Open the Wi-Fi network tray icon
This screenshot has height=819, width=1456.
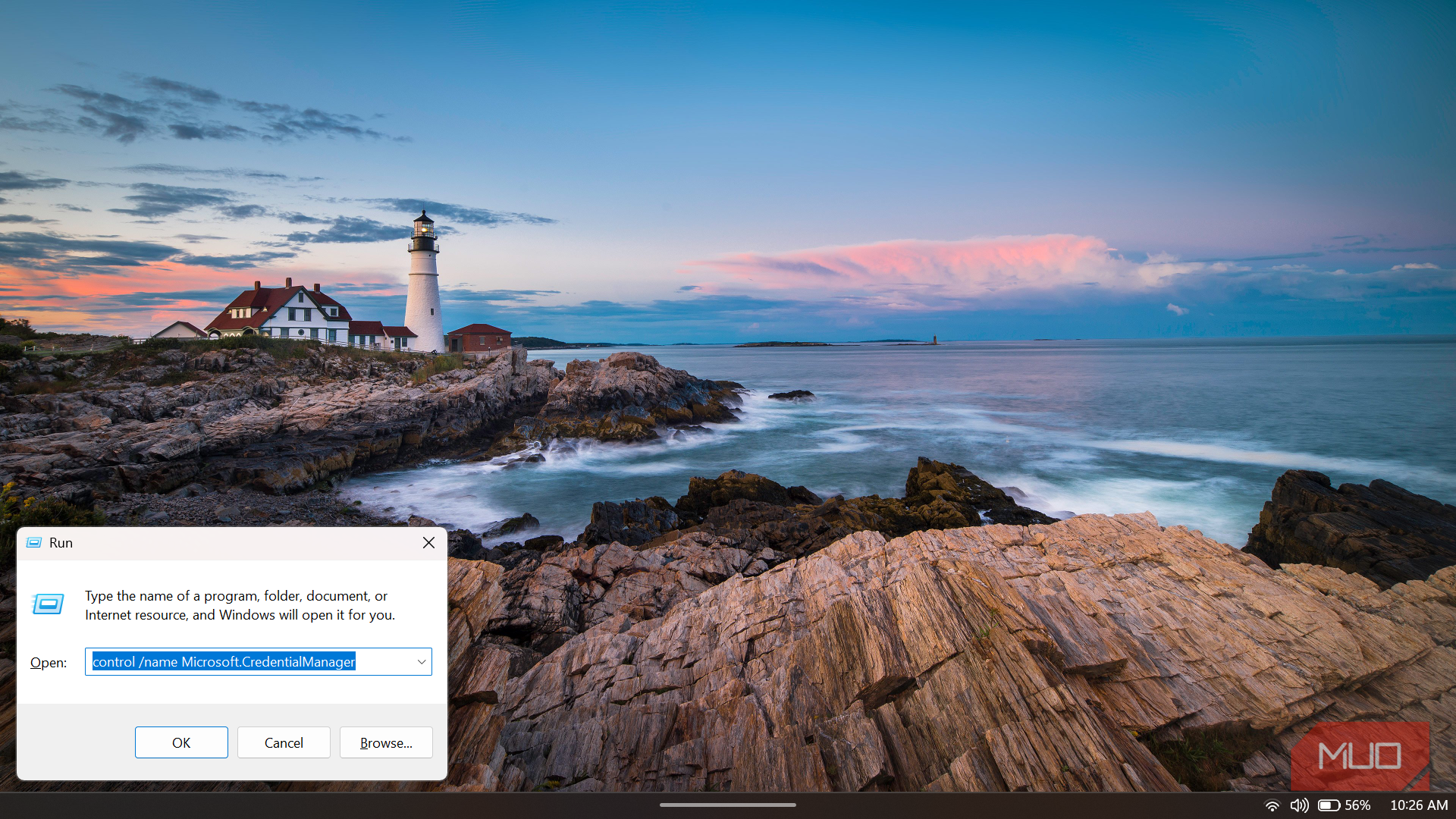(x=1272, y=805)
